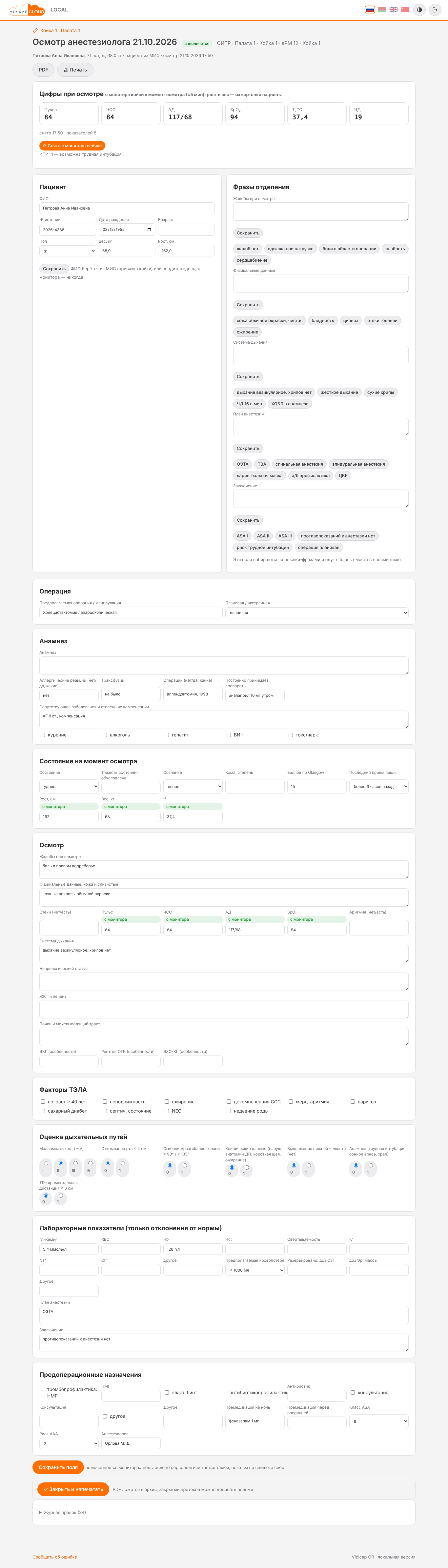Image resolution: width=448 pixels, height=1568 pixels.
Task: Click the 'Анестезиолог' field with Орлова М. Д.
Action: 131,1443
